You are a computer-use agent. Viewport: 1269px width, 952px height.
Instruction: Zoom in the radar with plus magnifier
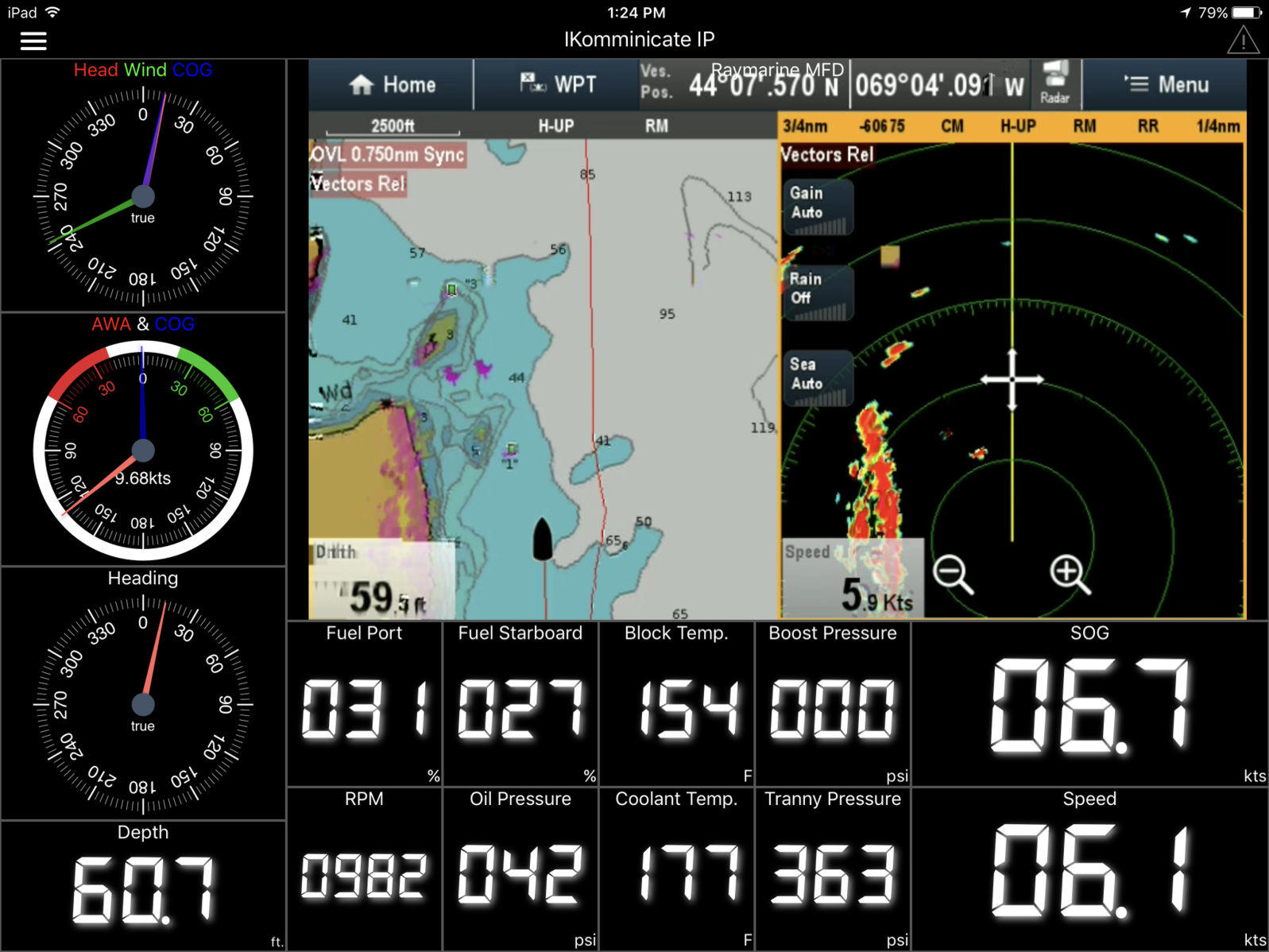click(1070, 574)
